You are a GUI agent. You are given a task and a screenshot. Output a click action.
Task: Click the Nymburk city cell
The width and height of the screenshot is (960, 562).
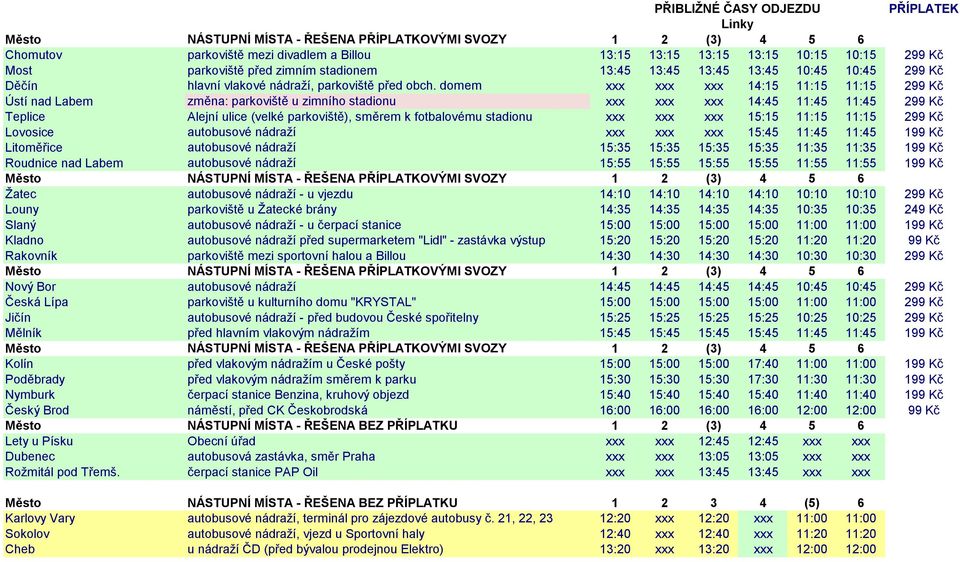click(x=30, y=395)
